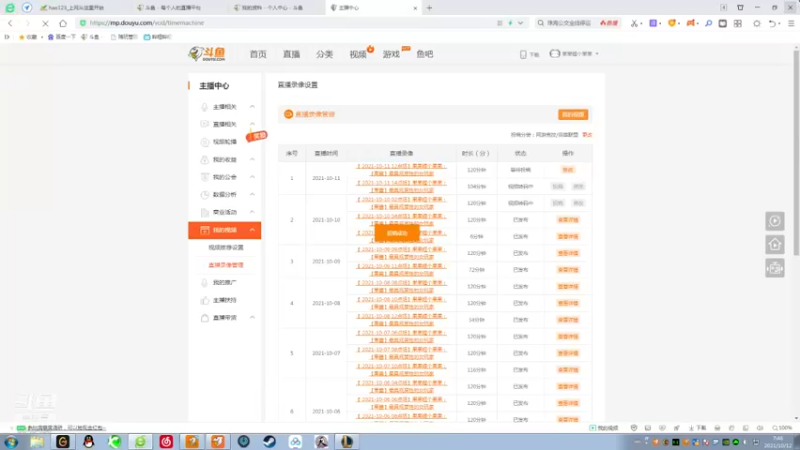Open the 104分钟 recording title link
The height and width of the screenshot is (450, 800).
point(401,186)
